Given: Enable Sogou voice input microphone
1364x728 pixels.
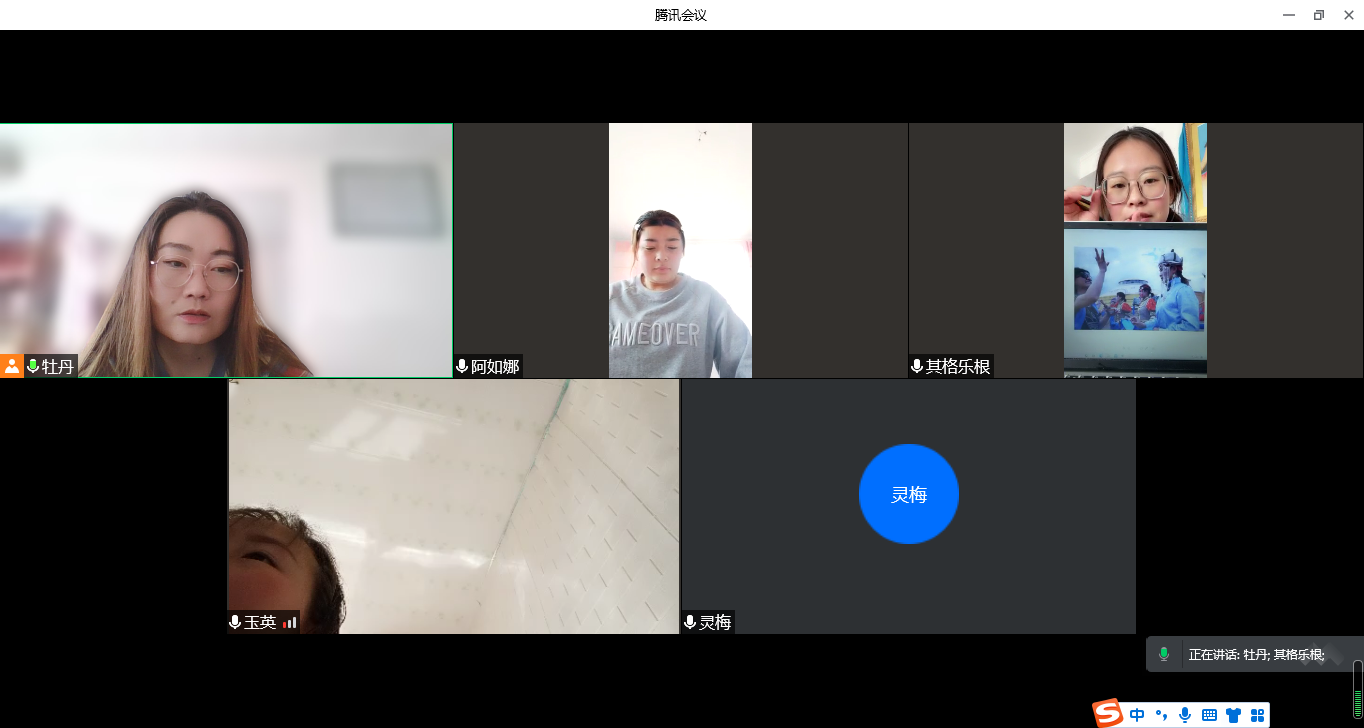Looking at the screenshot, I should click(x=1185, y=715).
